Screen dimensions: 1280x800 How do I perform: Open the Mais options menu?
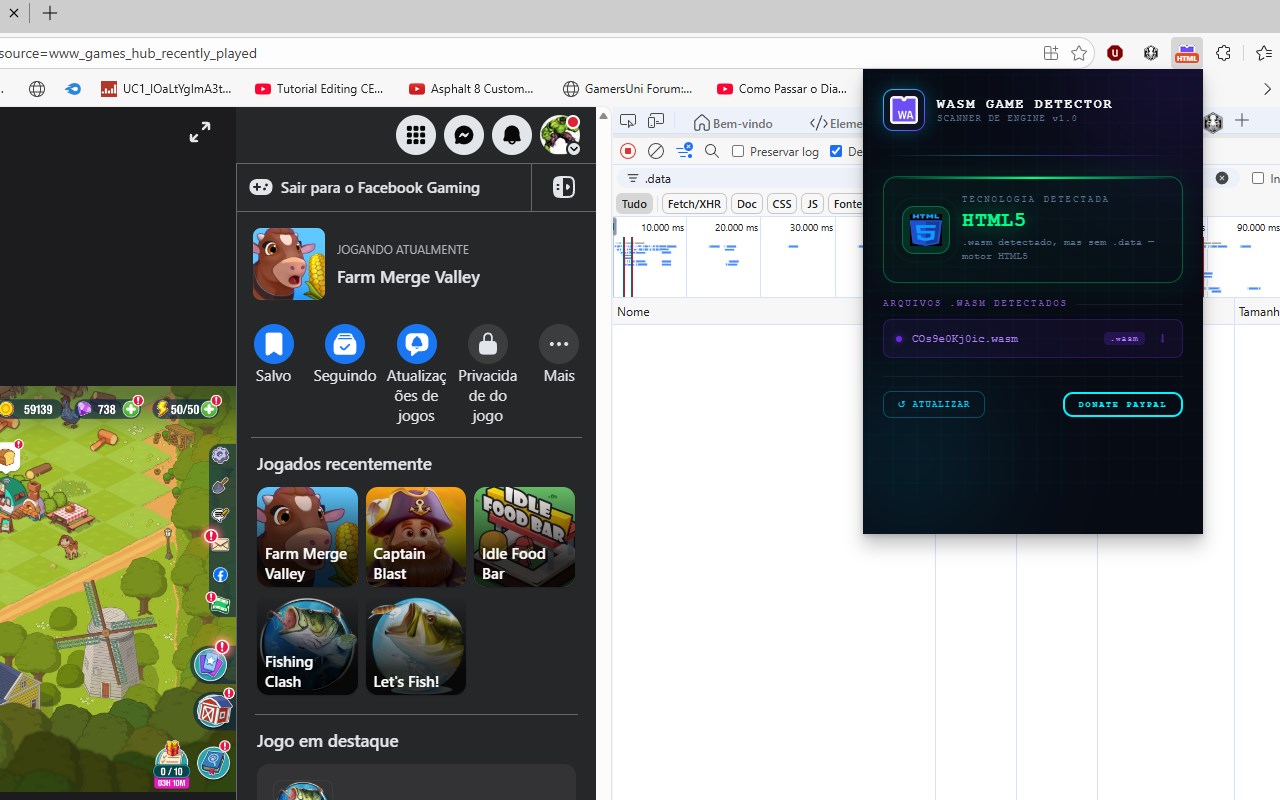[x=559, y=344]
